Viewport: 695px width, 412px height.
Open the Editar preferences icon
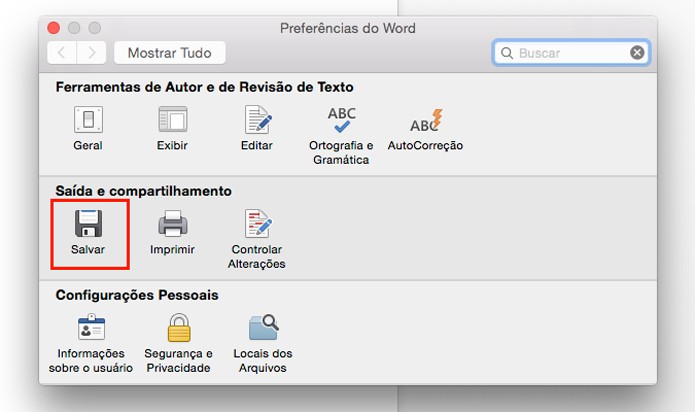click(258, 120)
